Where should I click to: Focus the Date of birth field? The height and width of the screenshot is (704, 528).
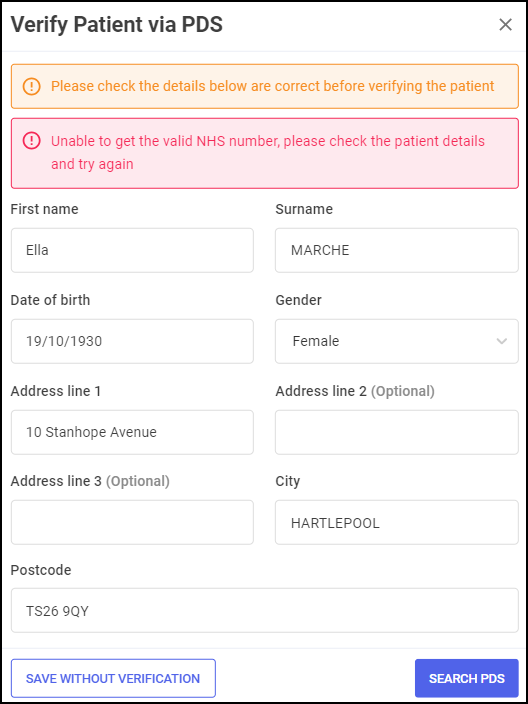coord(132,341)
